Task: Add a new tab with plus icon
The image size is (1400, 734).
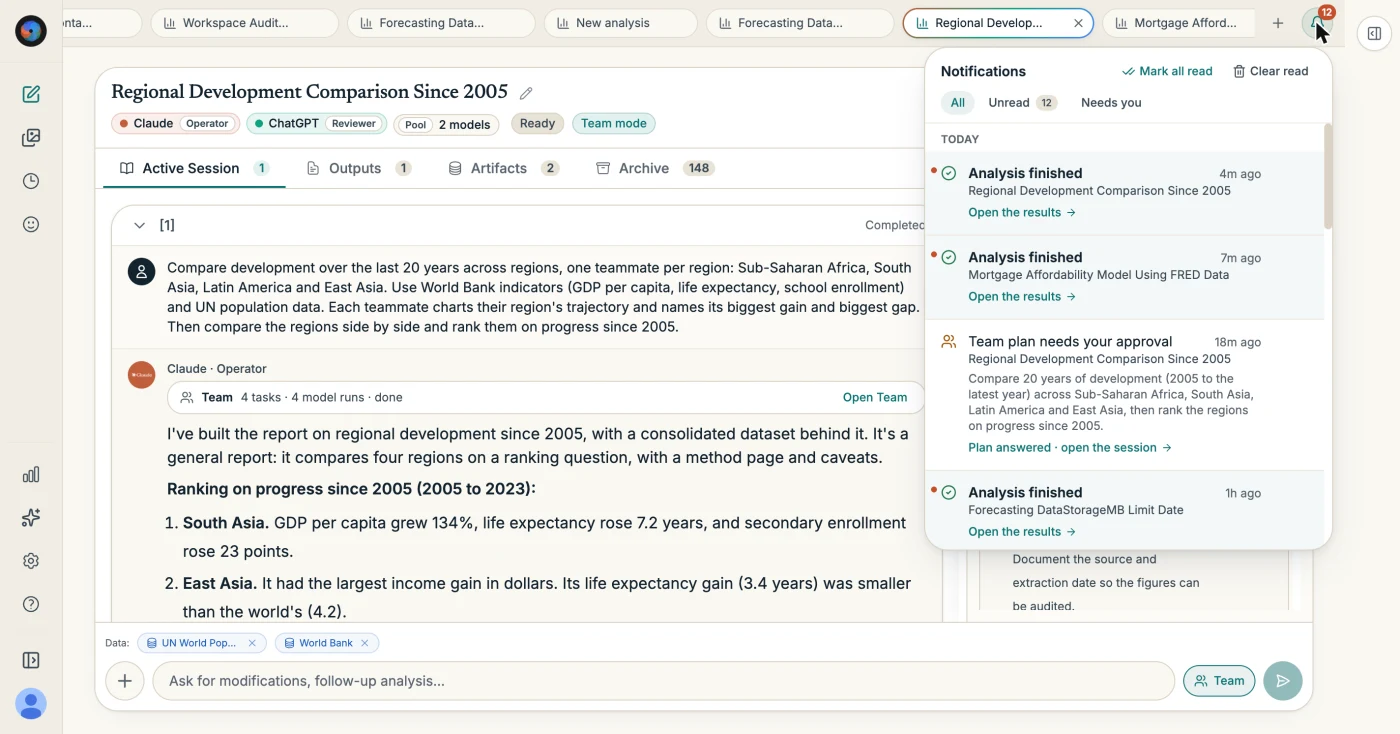Action: click(1277, 23)
